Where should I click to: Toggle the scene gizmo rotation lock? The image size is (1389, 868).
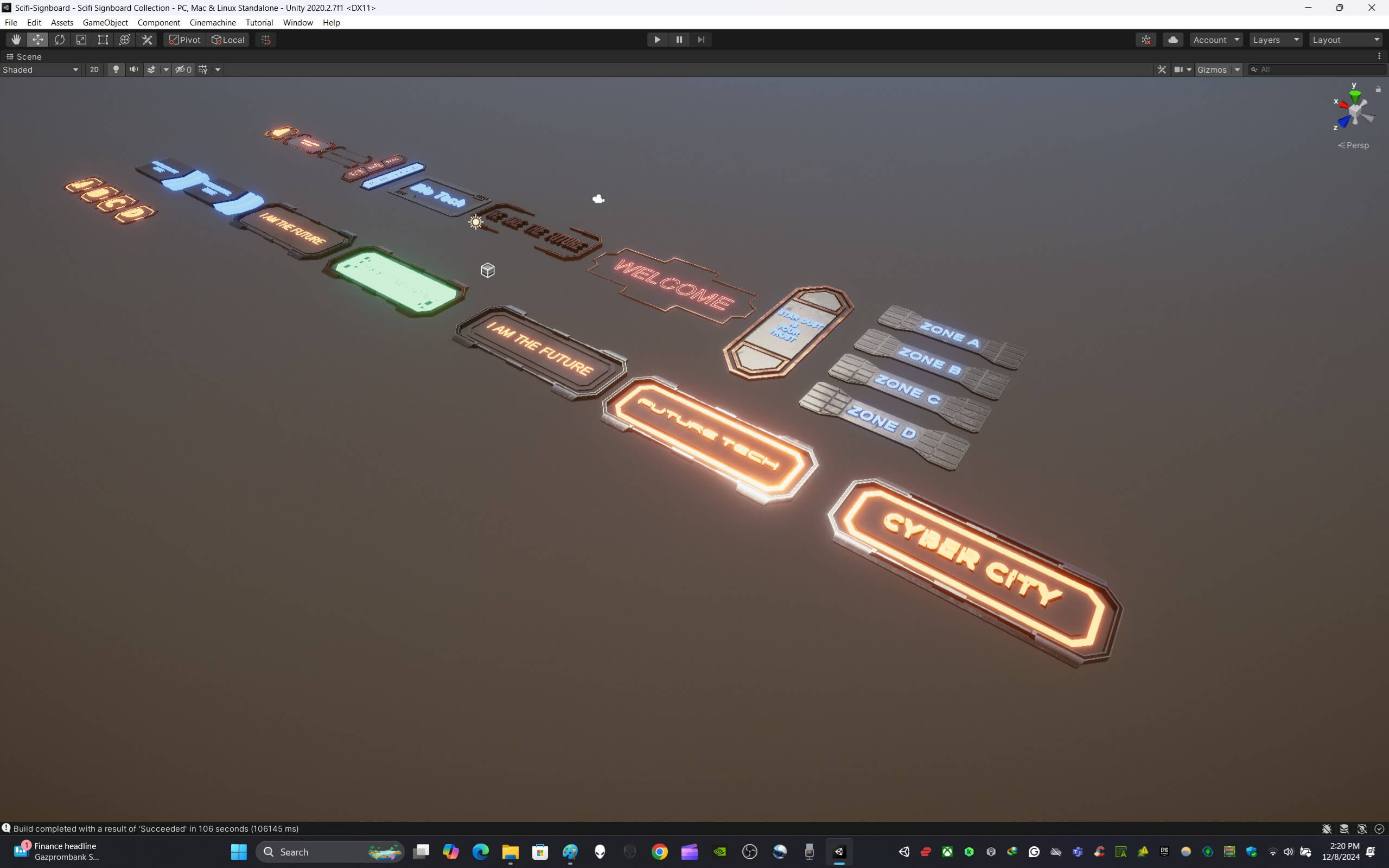[1378, 89]
